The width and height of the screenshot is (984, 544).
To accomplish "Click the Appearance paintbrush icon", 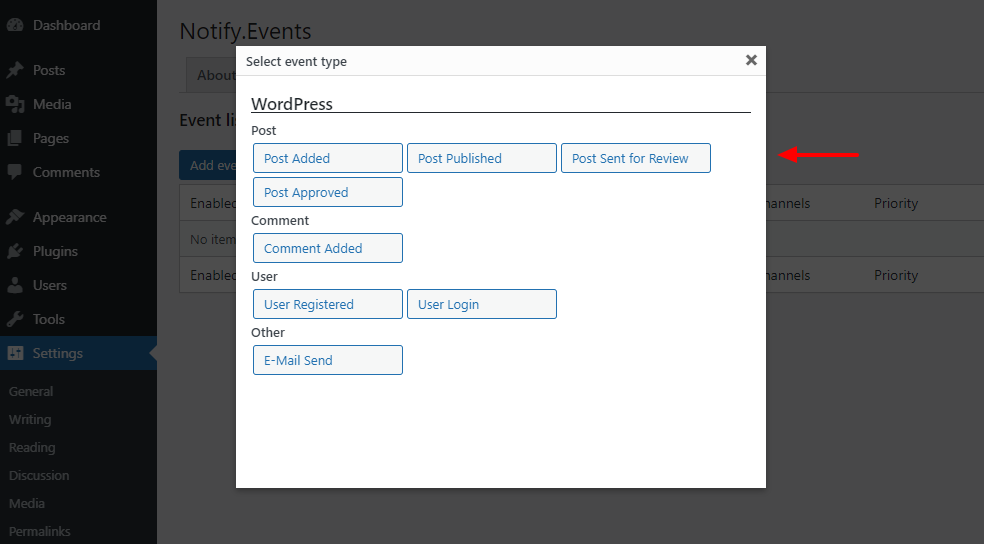I will tap(15, 217).
